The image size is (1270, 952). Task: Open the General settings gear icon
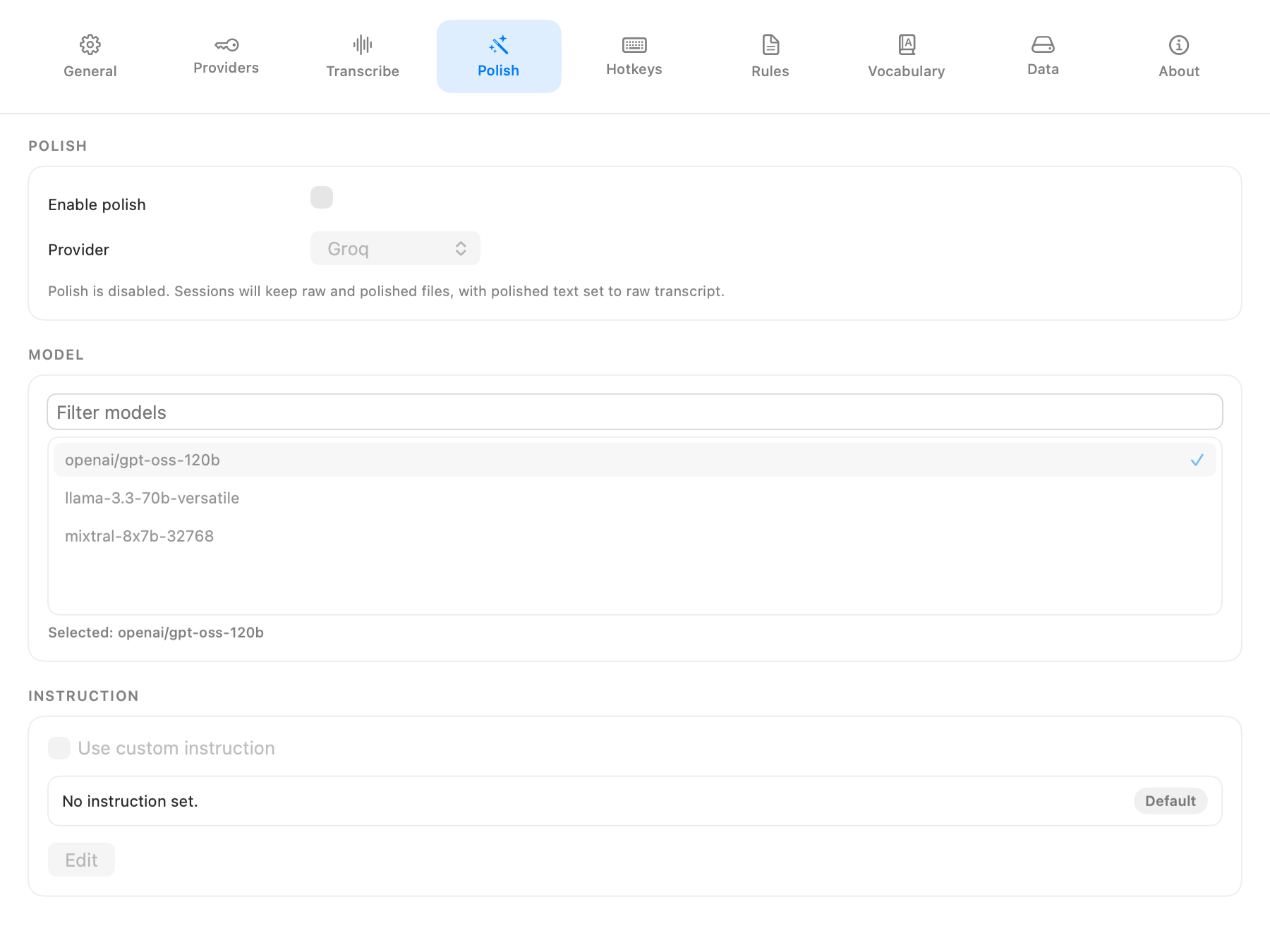(90, 45)
